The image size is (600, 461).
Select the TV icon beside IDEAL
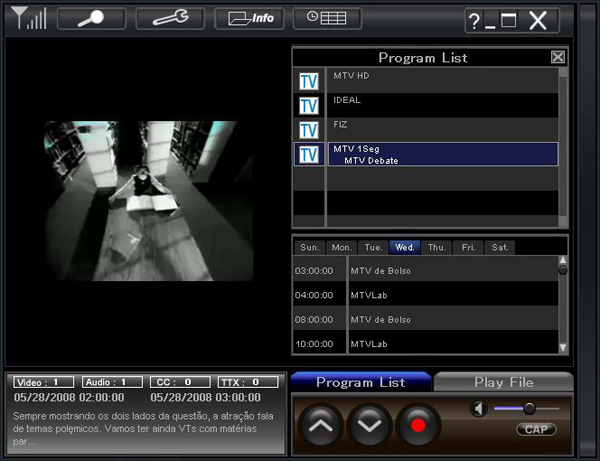309,106
